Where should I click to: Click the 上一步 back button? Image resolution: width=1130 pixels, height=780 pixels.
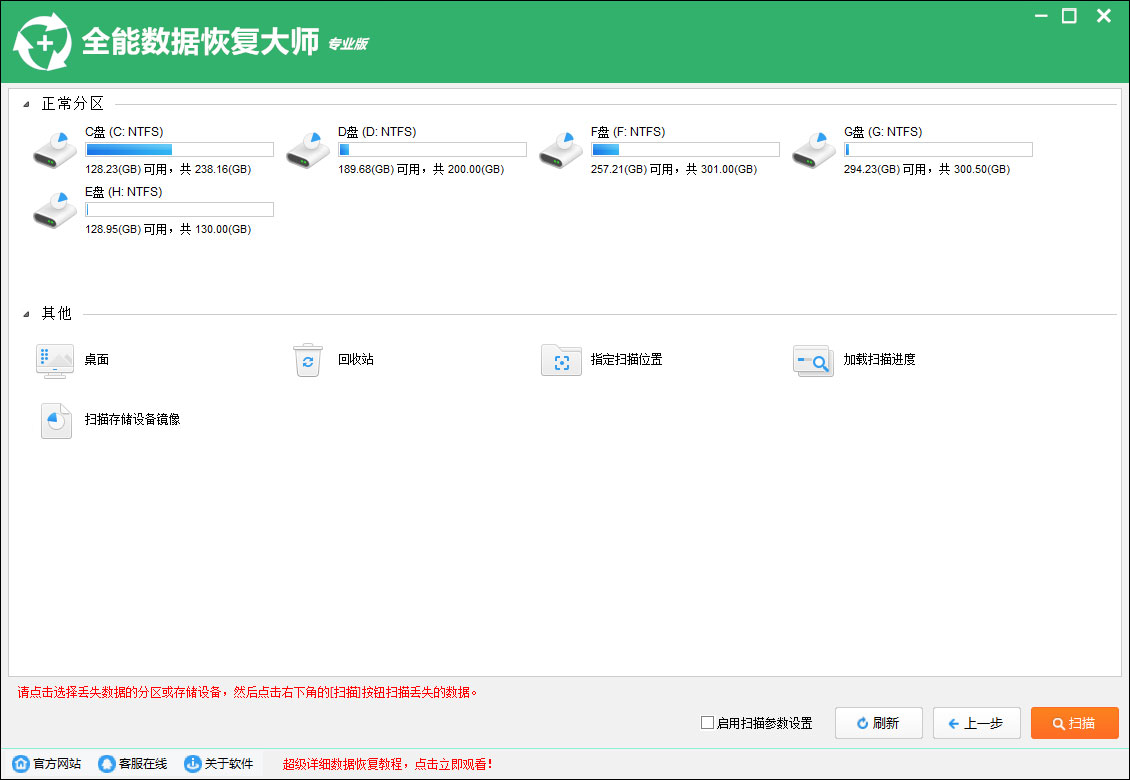click(976, 723)
